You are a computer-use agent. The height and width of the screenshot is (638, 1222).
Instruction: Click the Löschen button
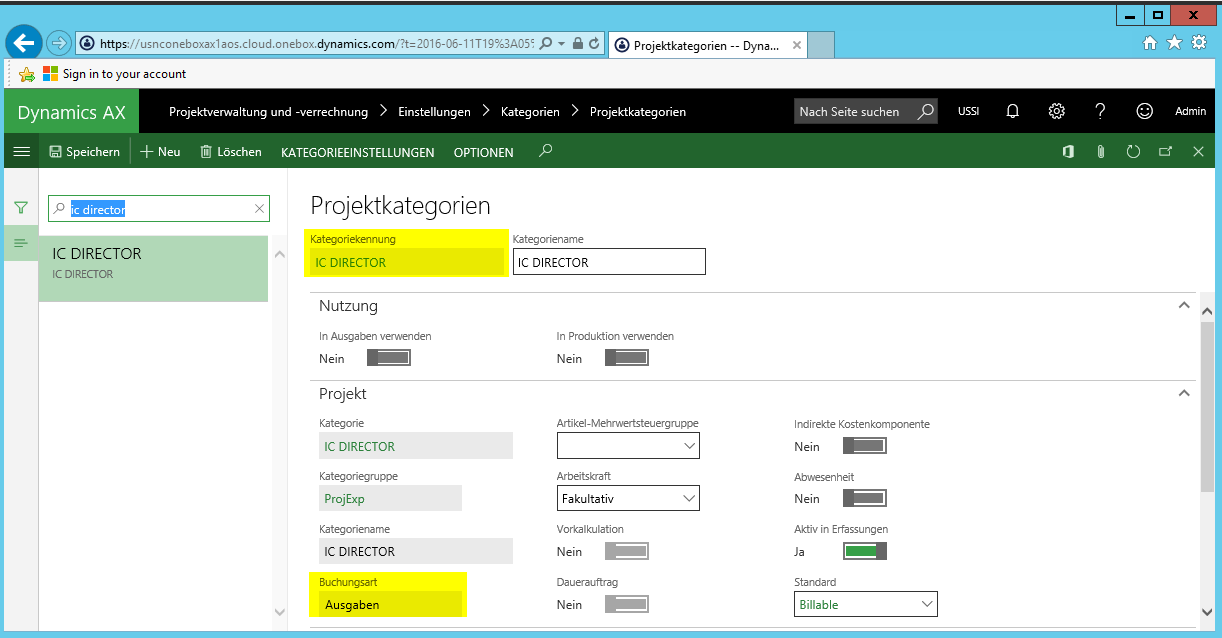231,152
